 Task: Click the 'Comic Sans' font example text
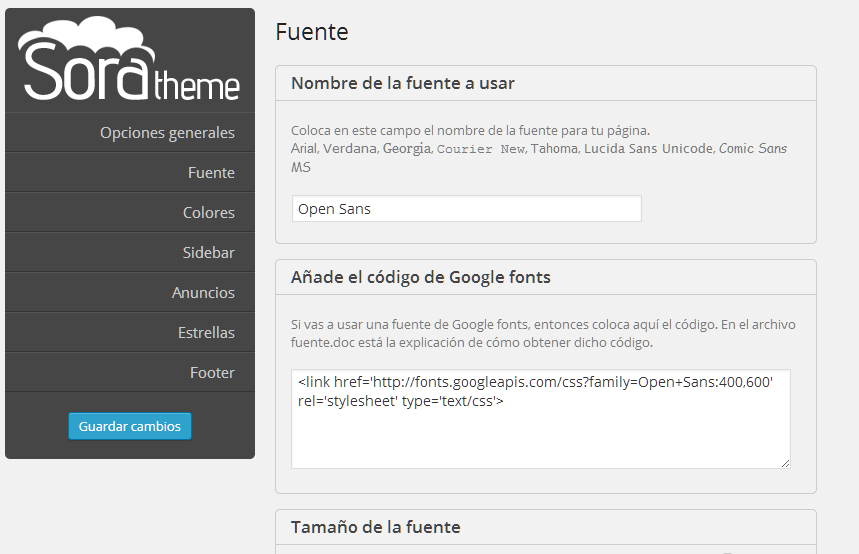753,149
